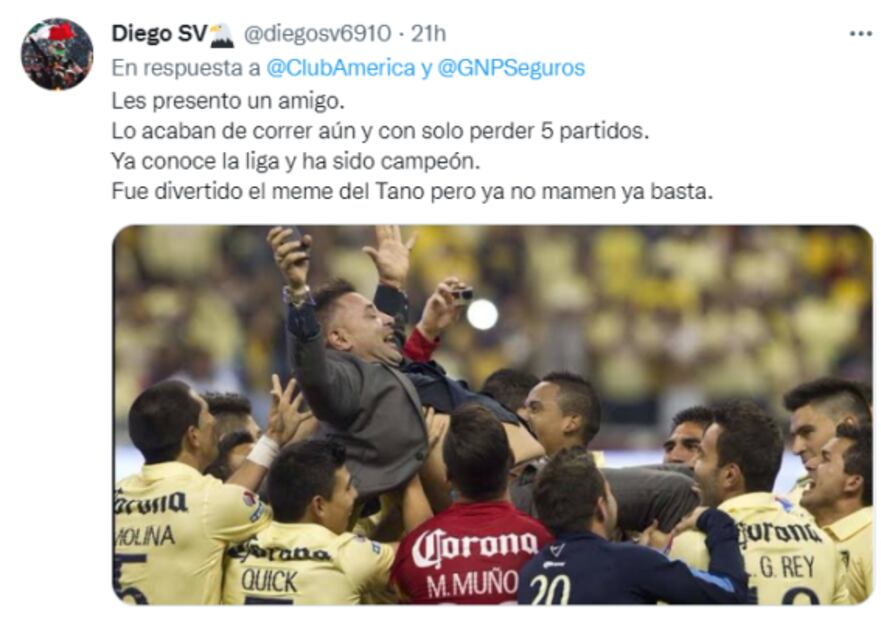Click the @diegosv6910 username handle

[x=317, y=34]
